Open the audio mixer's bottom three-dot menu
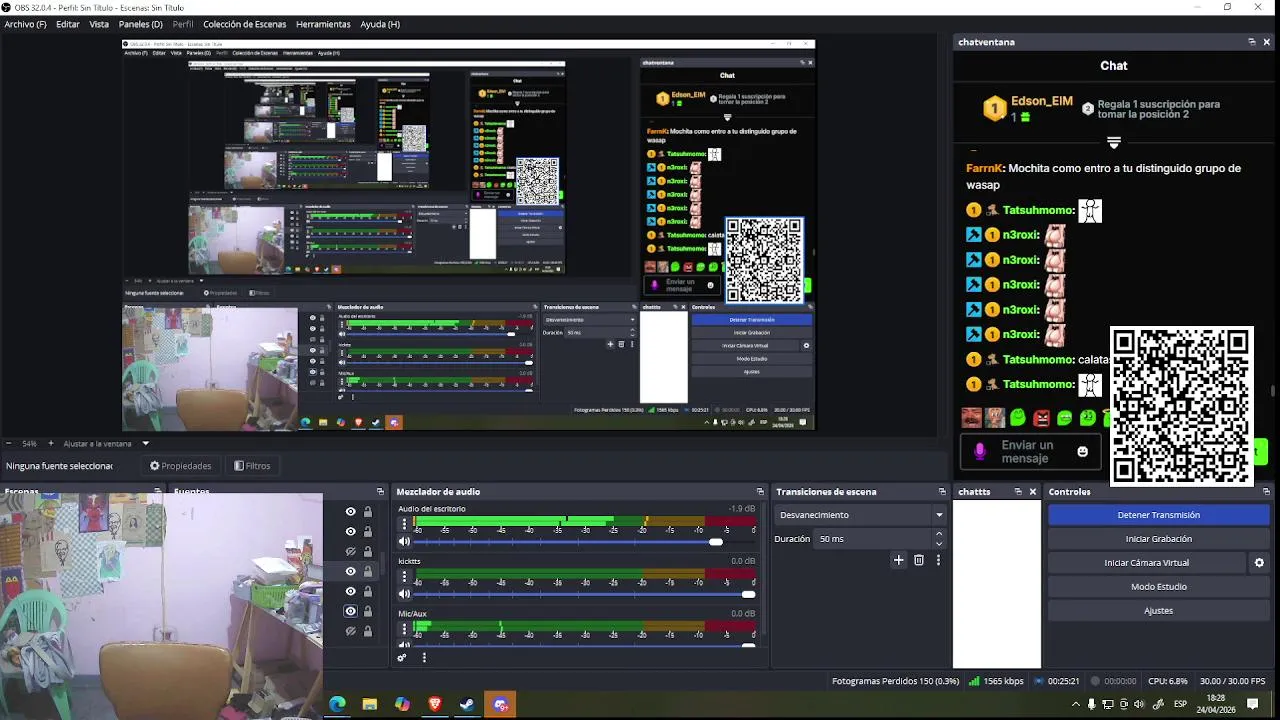 (x=424, y=657)
